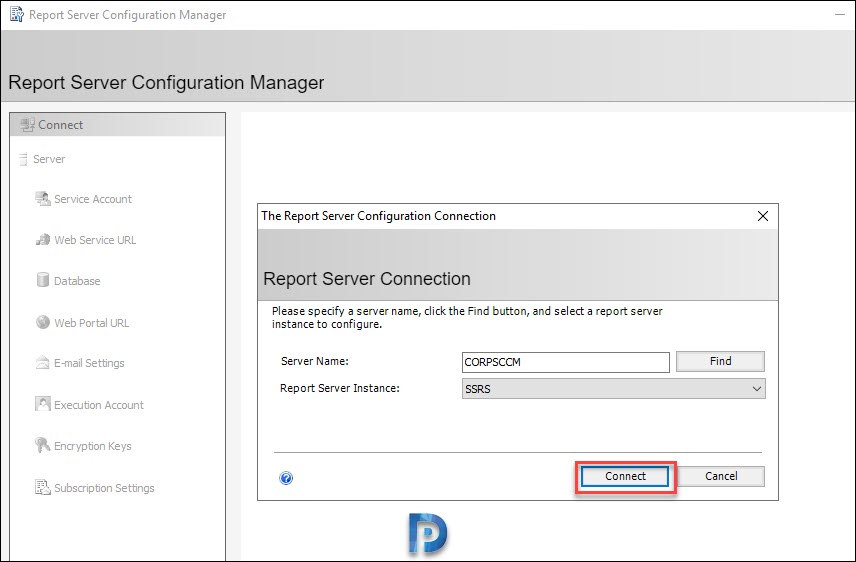
Task: Click the Connect button in the dialog
Action: click(625, 476)
